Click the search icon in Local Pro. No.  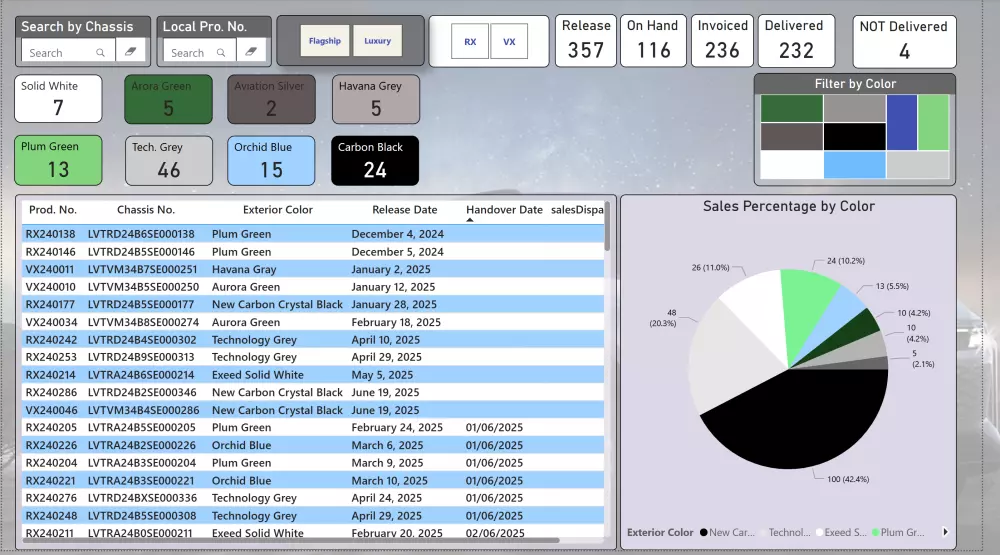pos(221,53)
